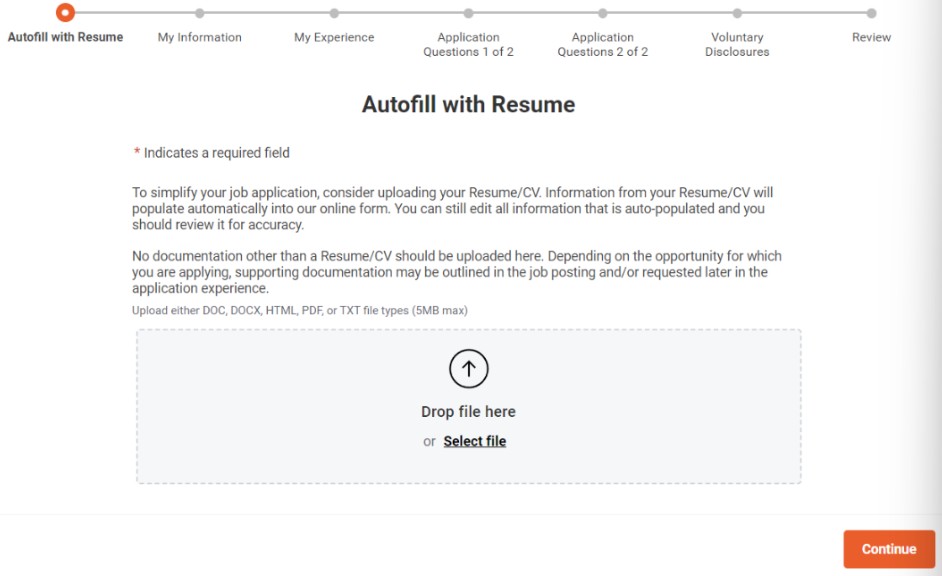The width and height of the screenshot is (942, 576).
Task: Click the Application Questions 2 of 2 step dot
Action: [603, 13]
